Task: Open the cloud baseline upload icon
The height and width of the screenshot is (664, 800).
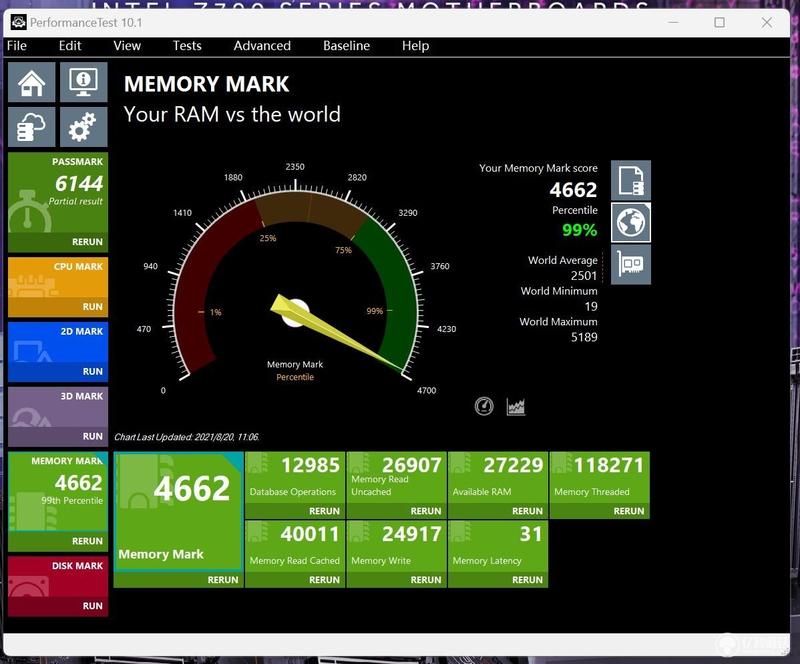Action: click(32, 127)
